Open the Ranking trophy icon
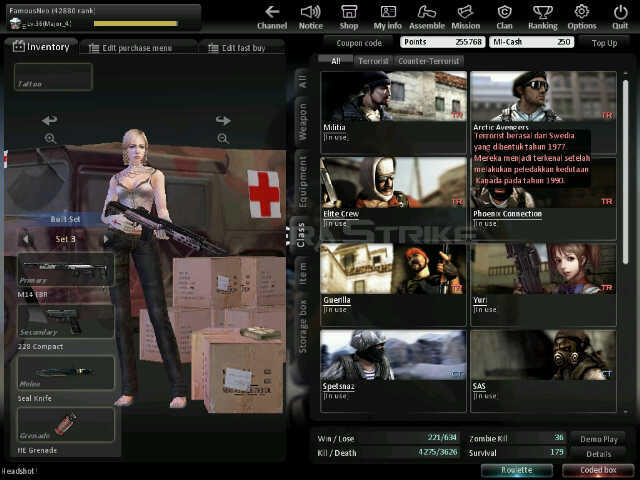The width and height of the screenshot is (640, 480). (543, 18)
